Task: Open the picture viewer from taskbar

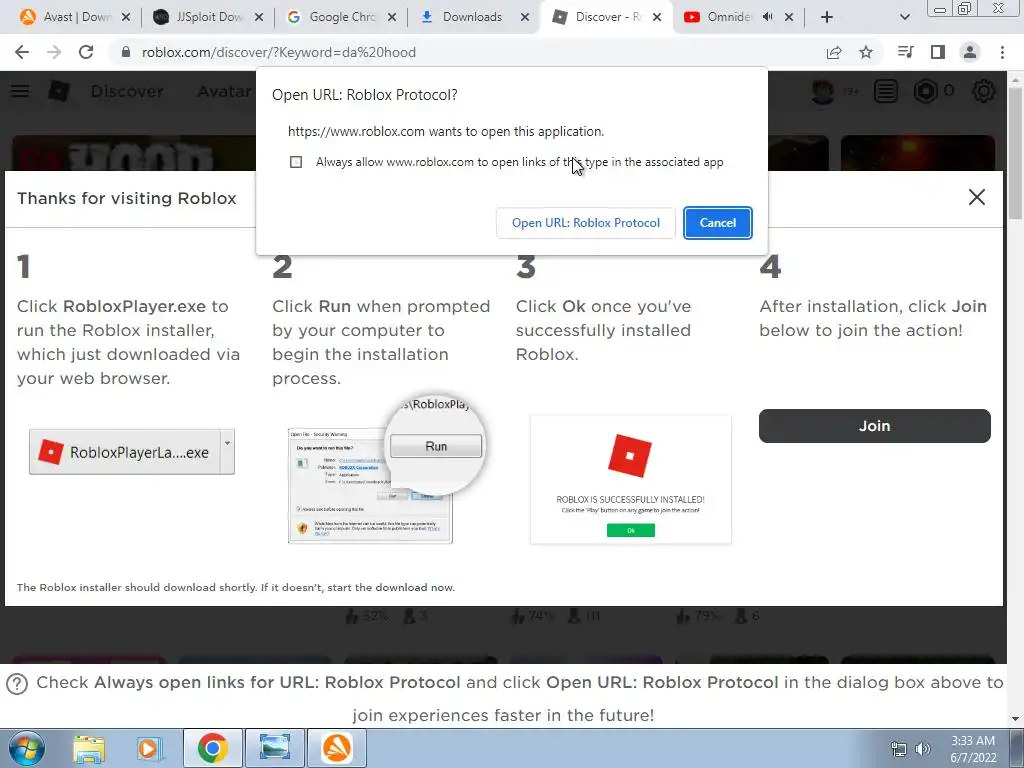Action: click(x=275, y=748)
